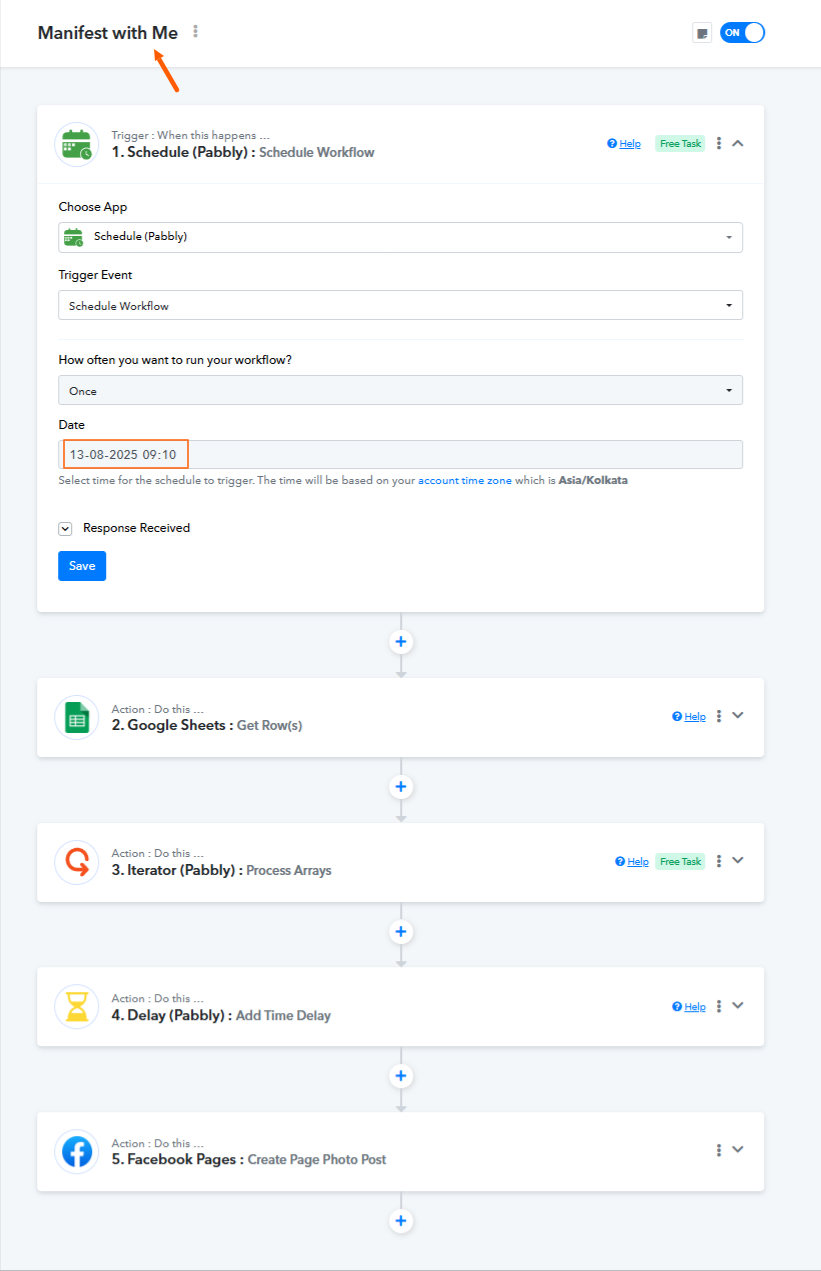
Task: Collapse the Schedule trigger step
Action: coord(738,144)
